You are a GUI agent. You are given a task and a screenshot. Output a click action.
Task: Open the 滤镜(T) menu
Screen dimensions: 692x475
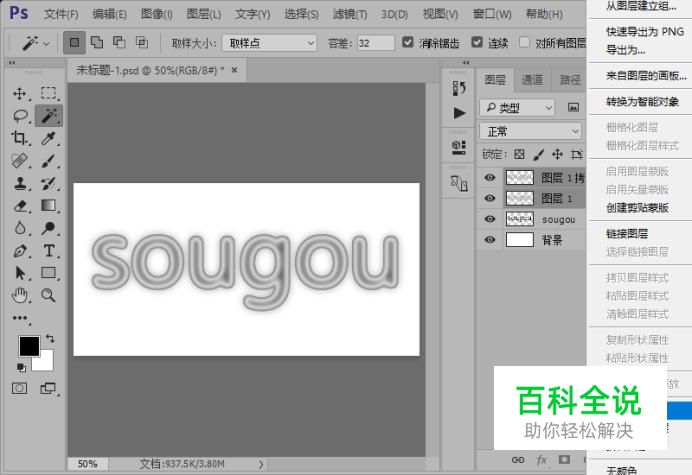[350, 14]
